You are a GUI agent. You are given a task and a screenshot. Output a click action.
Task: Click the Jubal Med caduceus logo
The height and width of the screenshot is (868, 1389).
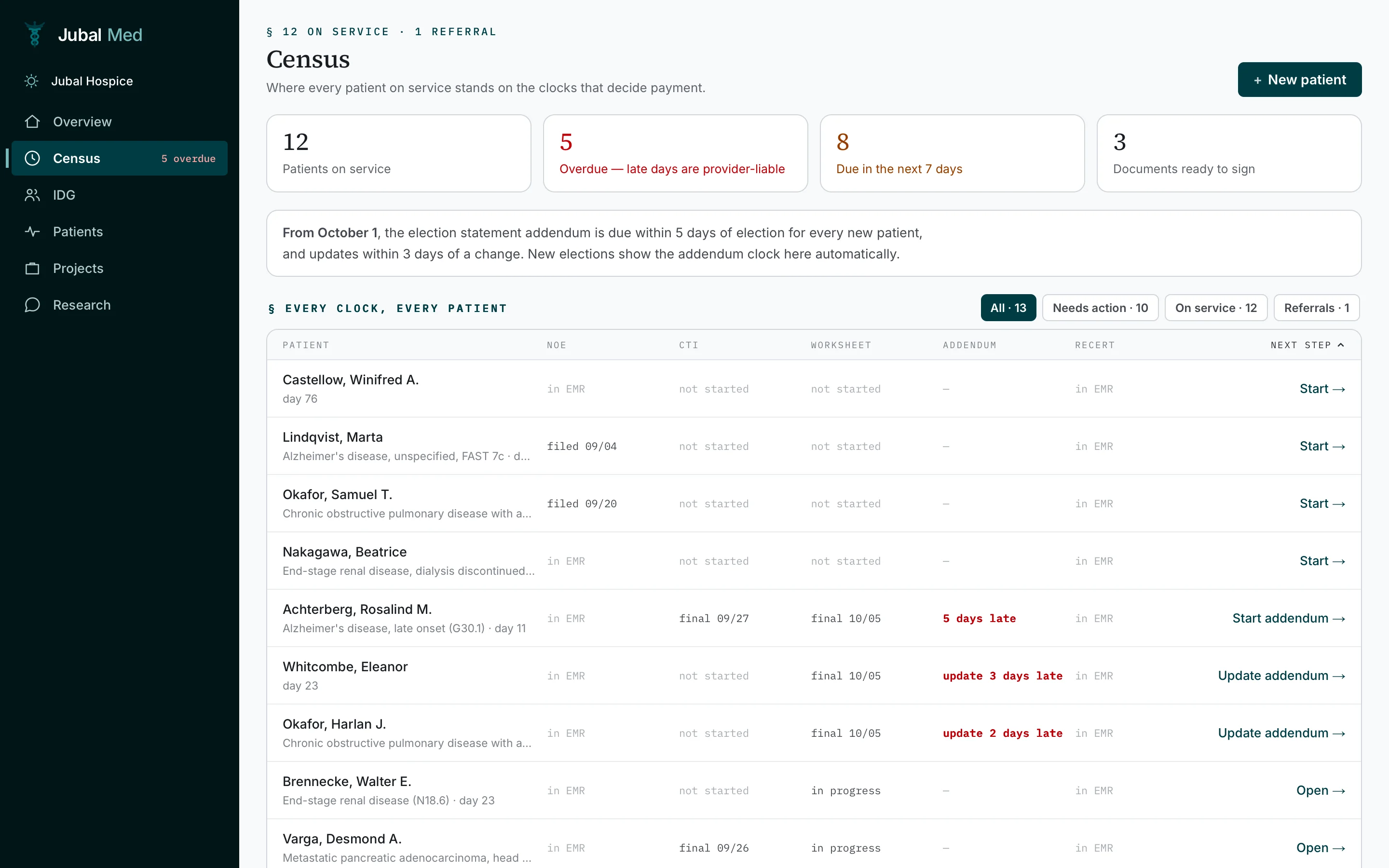[x=34, y=34]
